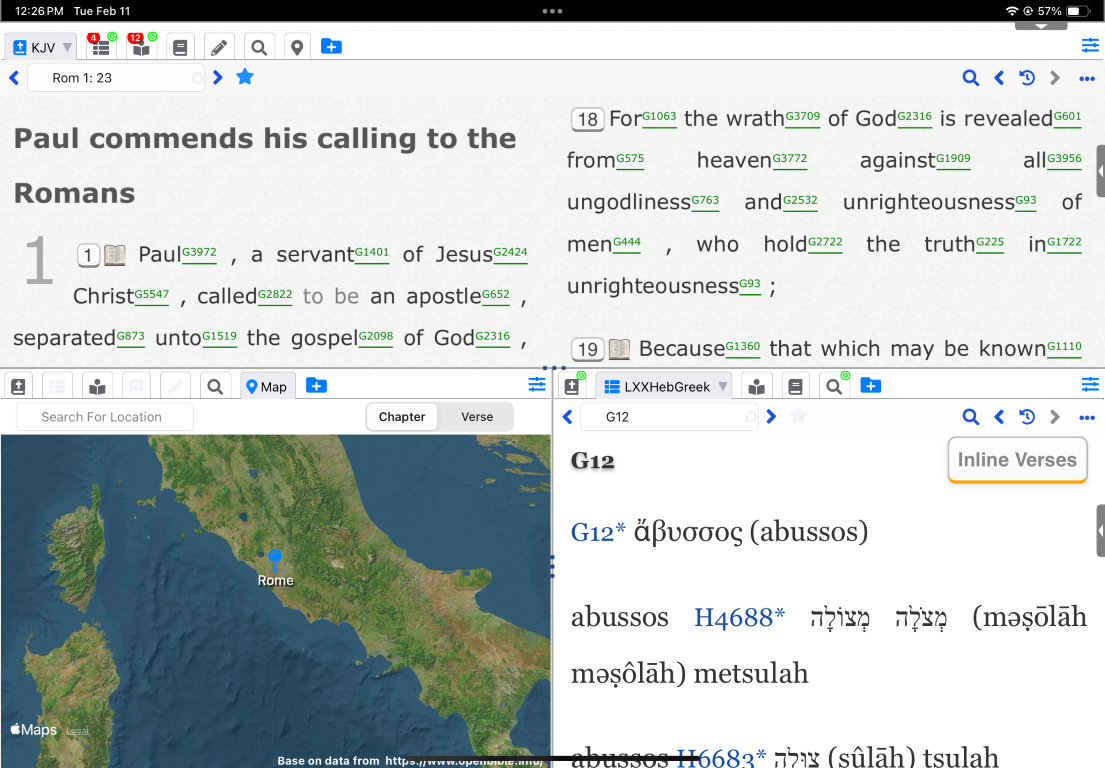This screenshot has width=1105, height=768.
Task: Follow the H4688 Strong's link
Action: tap(739, 617)
